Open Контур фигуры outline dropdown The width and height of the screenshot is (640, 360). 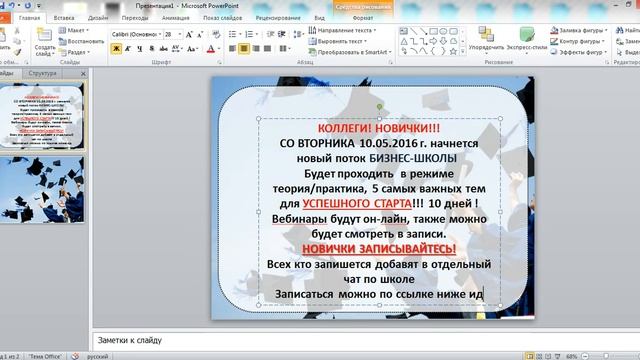point(578,41)
